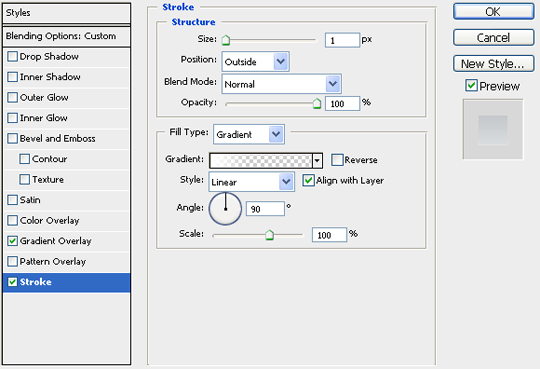Uncheck the Stroke style checkbox
Screen dimensions: 540x369
(x=12, y=282)
